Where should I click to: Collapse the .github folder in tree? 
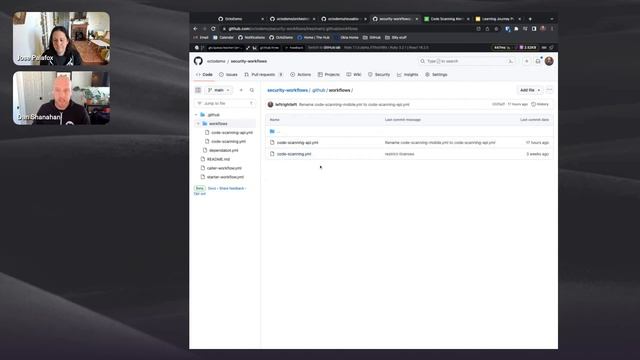point(196,115)
